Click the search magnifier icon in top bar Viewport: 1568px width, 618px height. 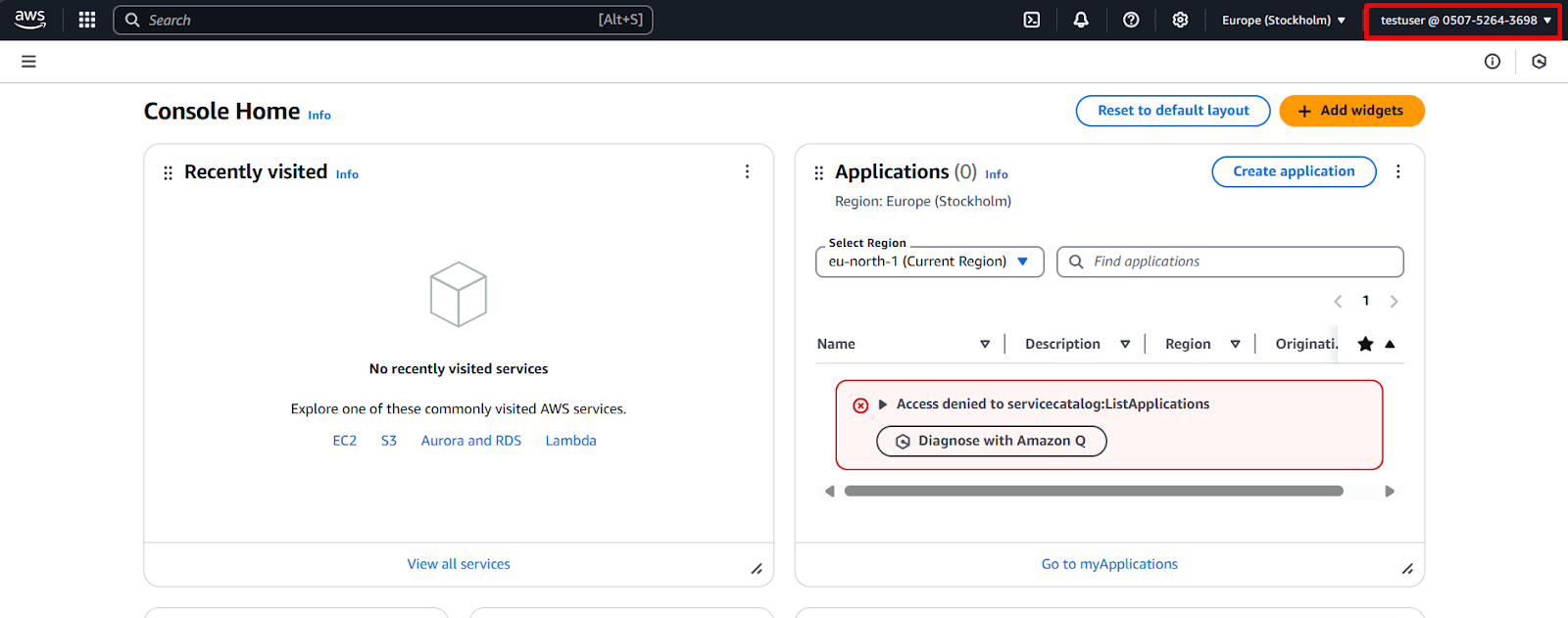click(132, 20)
